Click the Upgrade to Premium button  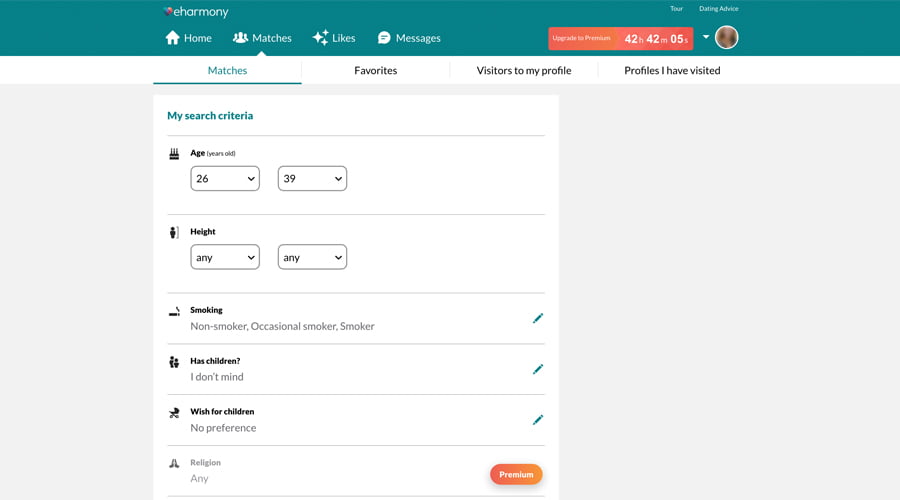coord(581,38)
